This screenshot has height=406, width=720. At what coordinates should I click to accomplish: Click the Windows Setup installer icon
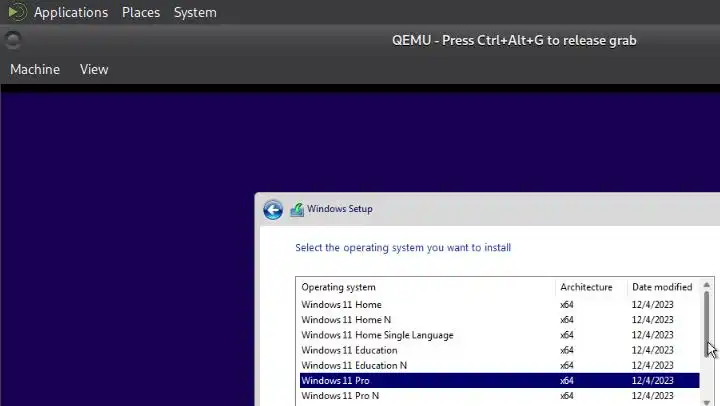click(x=297, y=209)
